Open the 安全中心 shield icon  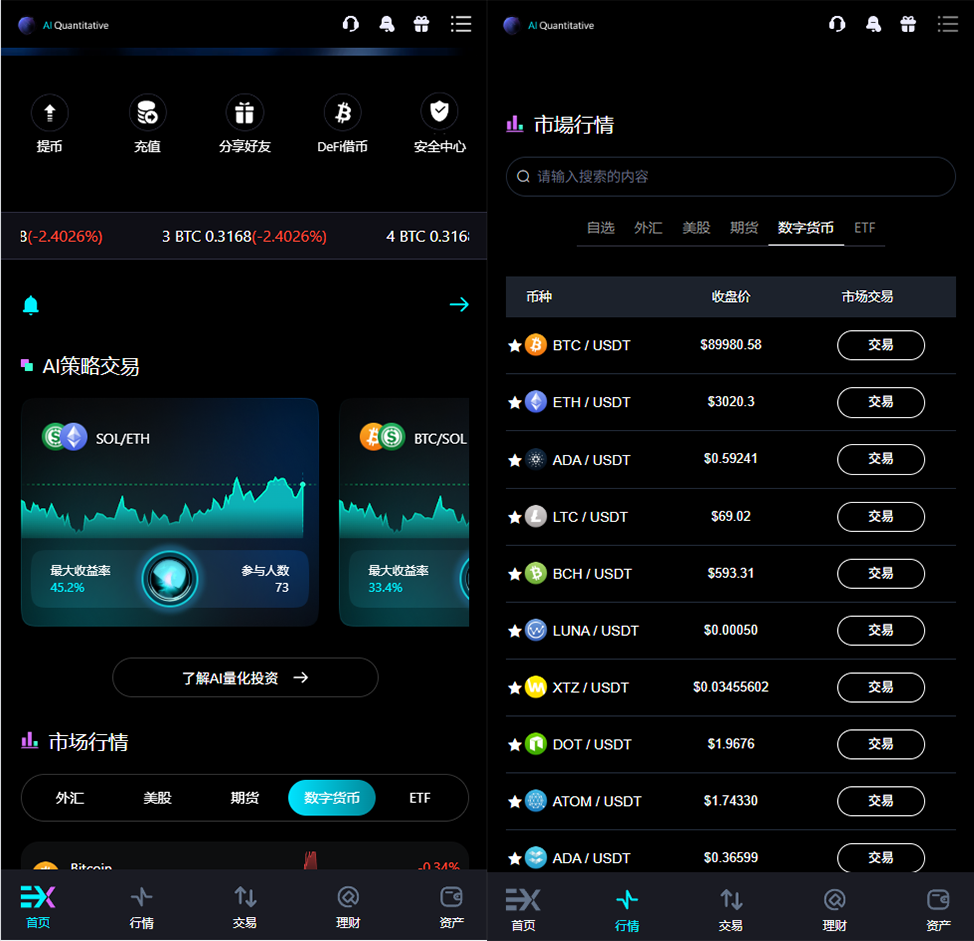click(x=439, y=111)
